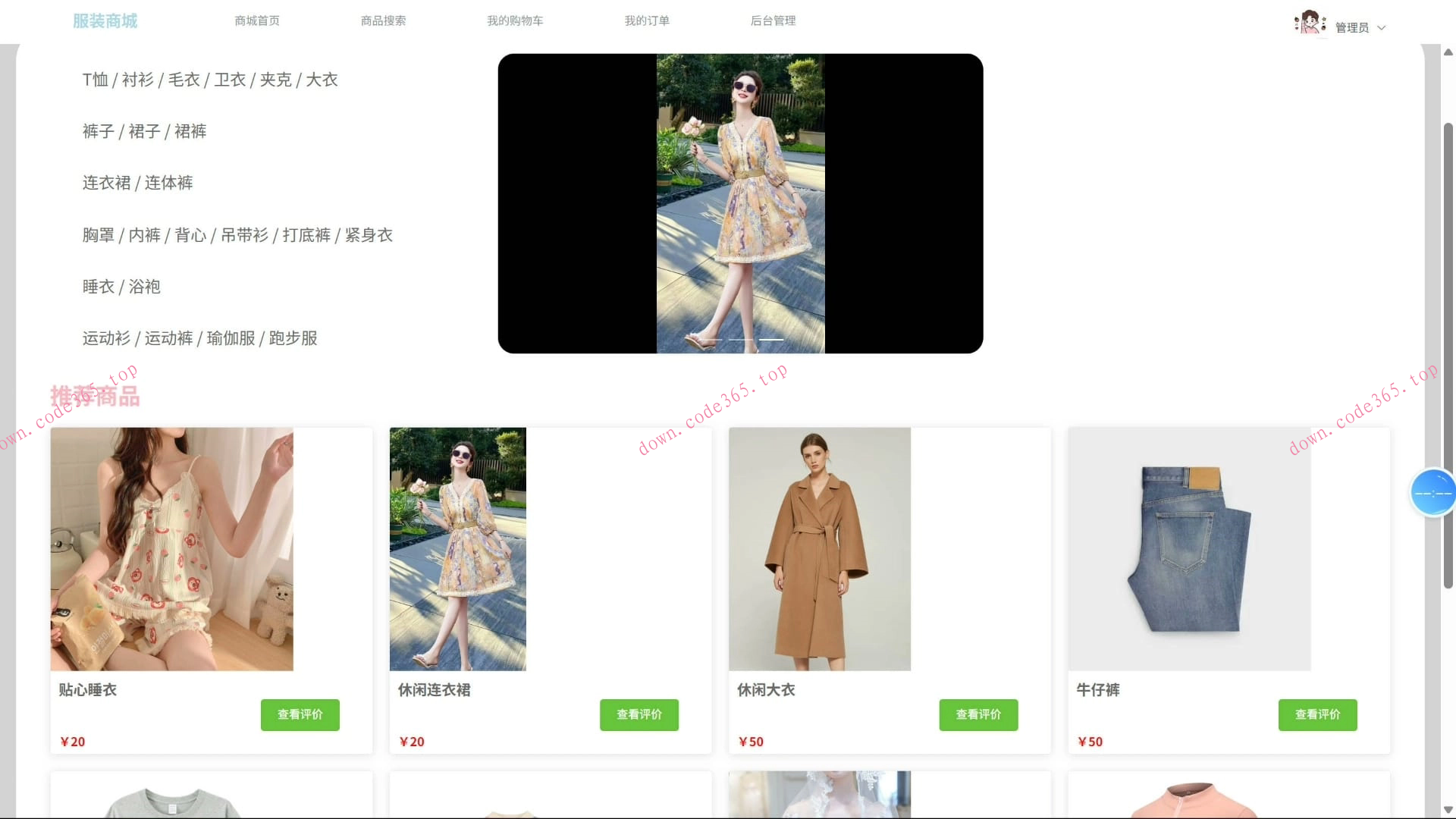Enter the 后台管理 section
The height and width of the screenshot is (819, 1456).
coord(772,20)
